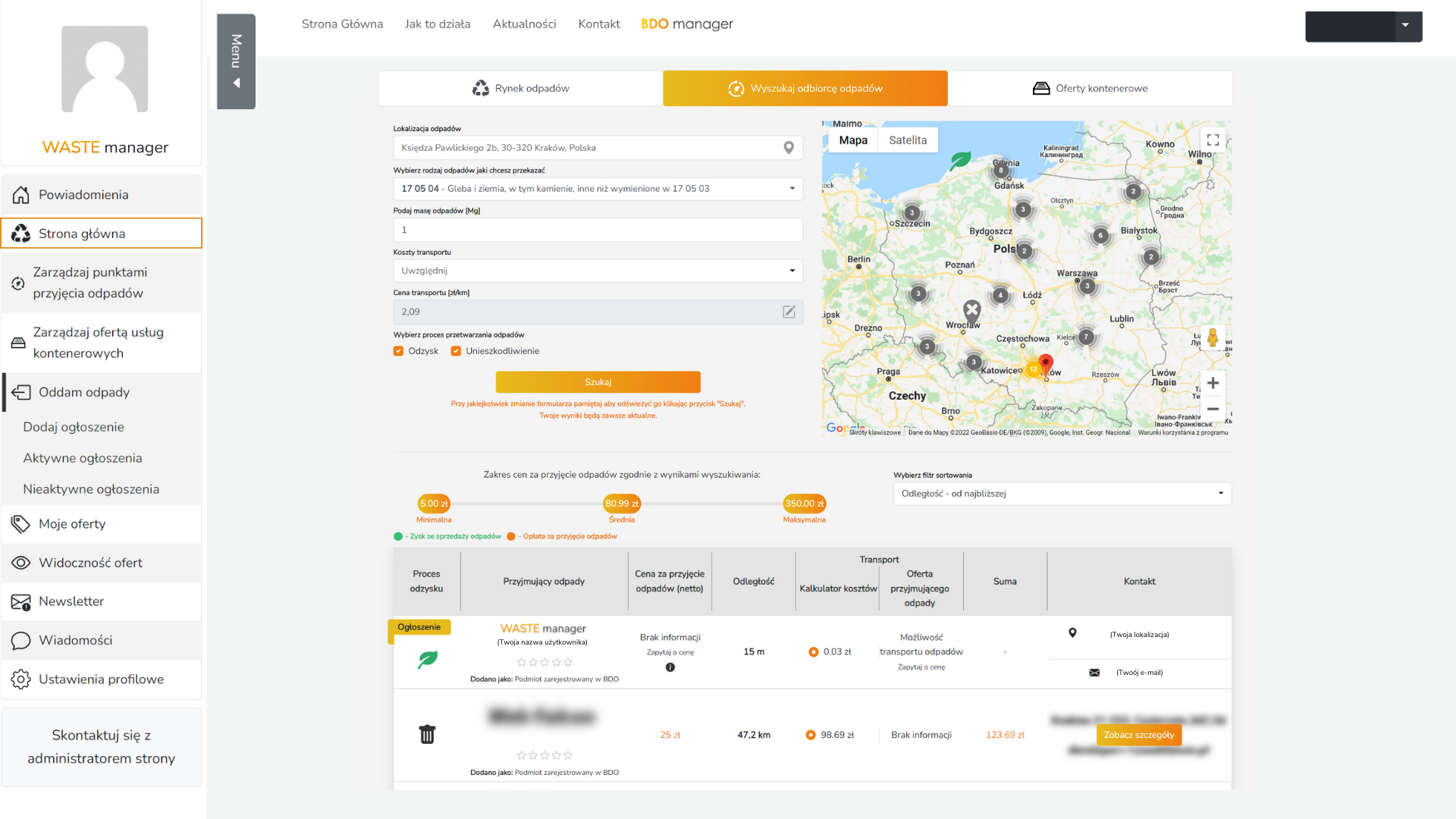The image size is (1456, 819).
Task: Toggle the Odzysk checkbox
Action: 398,351
